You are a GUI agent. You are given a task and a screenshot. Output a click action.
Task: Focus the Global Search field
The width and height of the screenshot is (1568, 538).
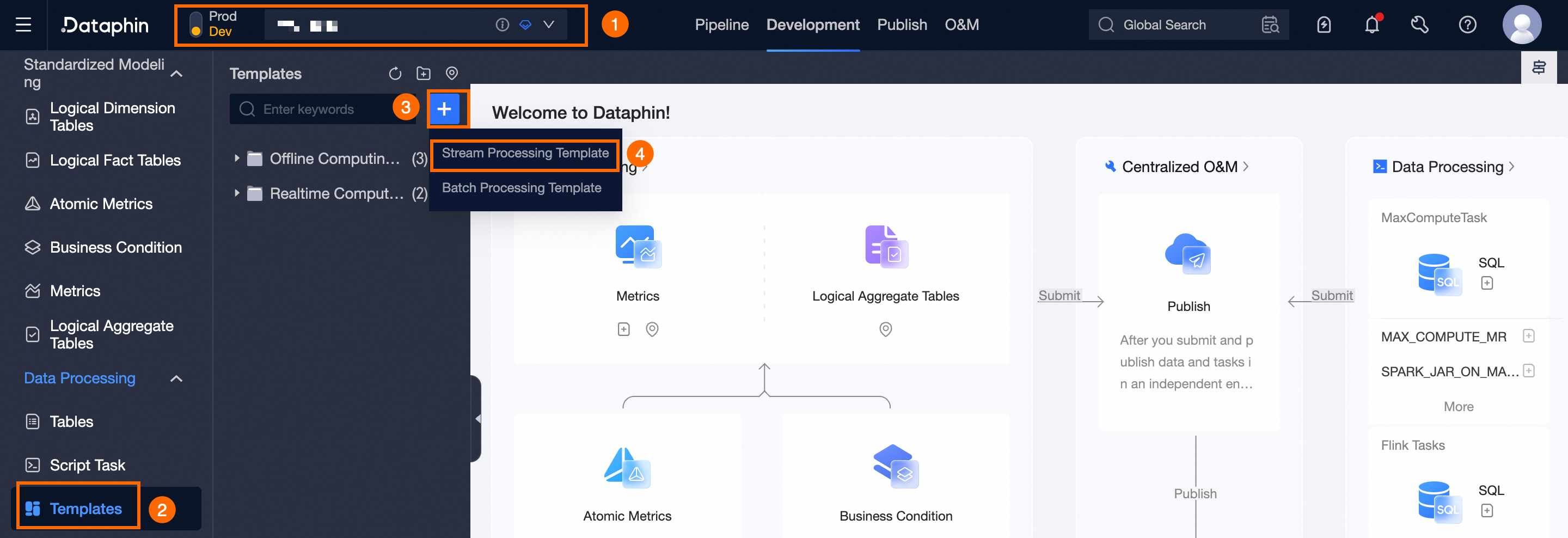point(1175,25)
